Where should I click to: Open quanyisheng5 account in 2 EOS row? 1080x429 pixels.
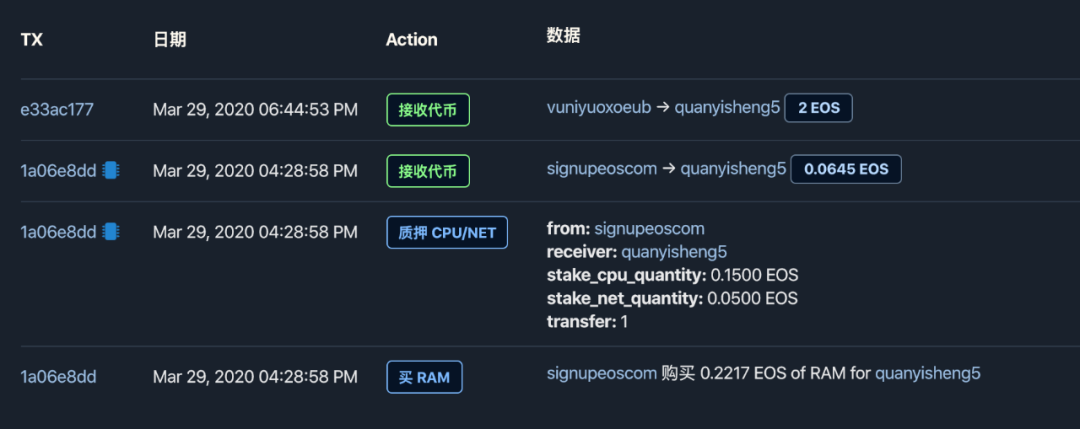click(x=726, y=108)
